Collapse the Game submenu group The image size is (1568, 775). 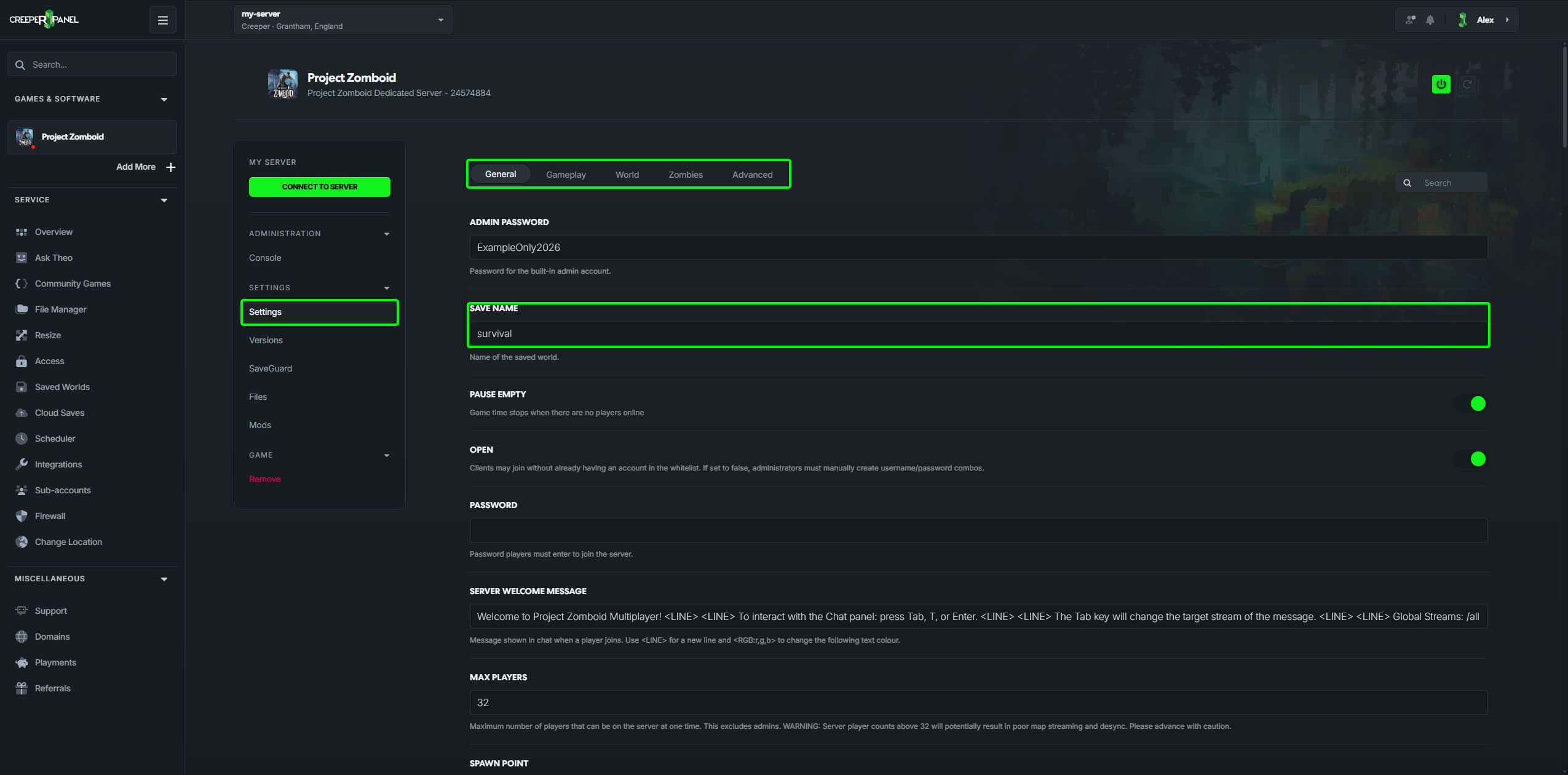(387, 456)
